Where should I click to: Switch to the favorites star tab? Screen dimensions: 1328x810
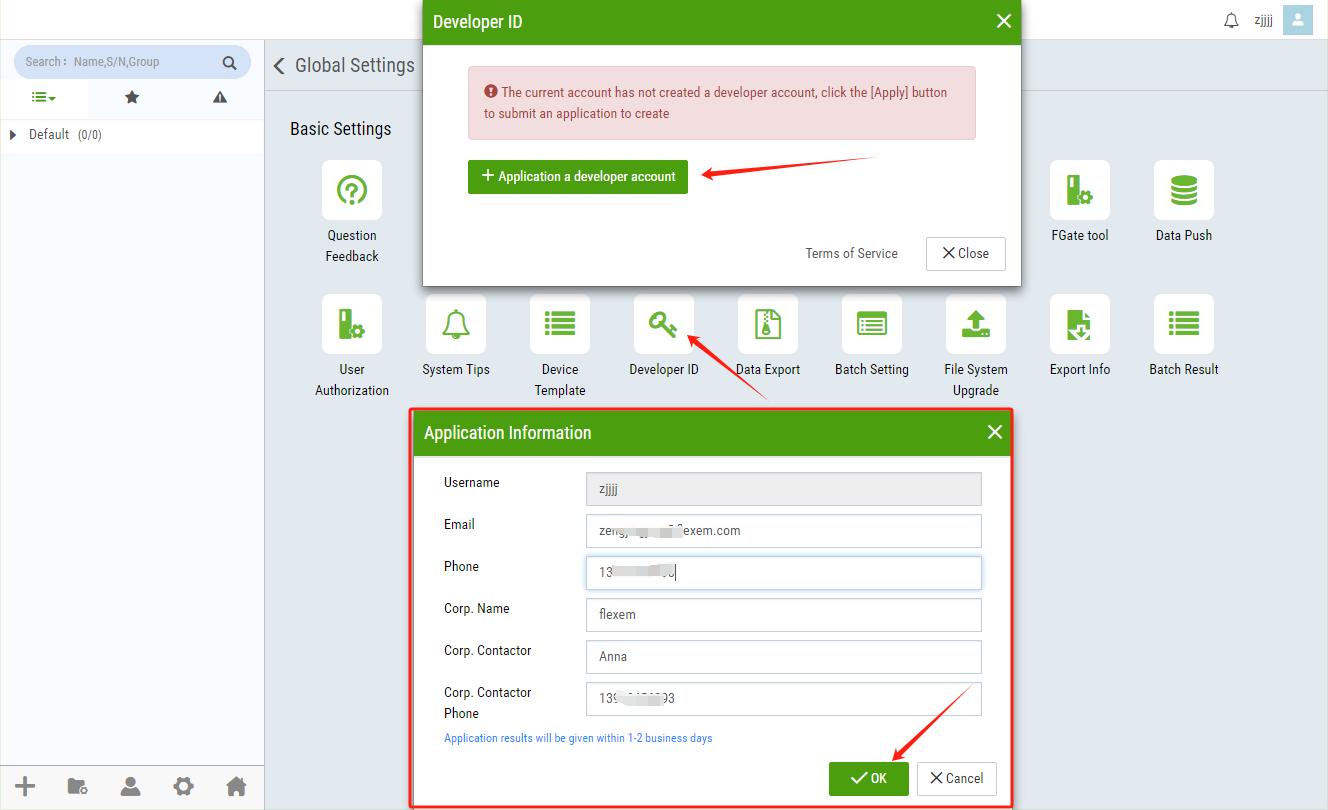pyautogui.click(x=132, y=97)
